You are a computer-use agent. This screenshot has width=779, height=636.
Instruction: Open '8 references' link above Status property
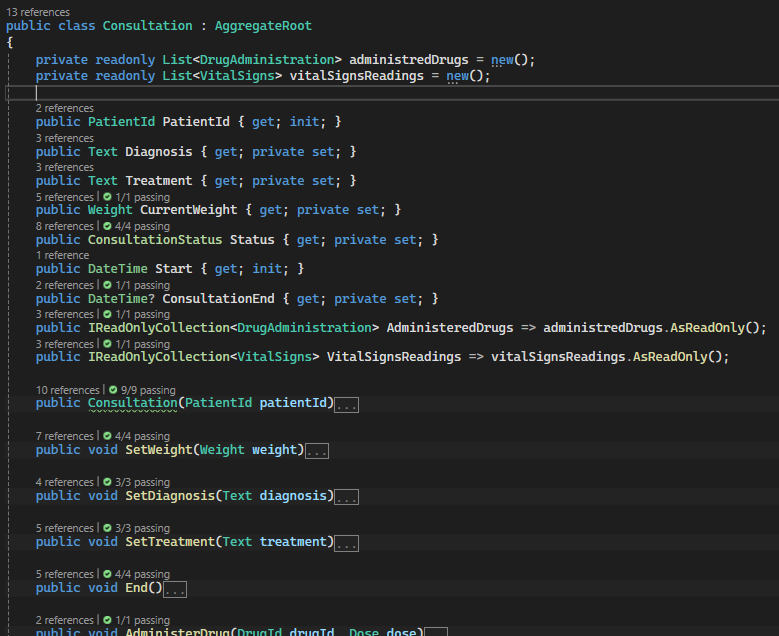coord(65,227)
